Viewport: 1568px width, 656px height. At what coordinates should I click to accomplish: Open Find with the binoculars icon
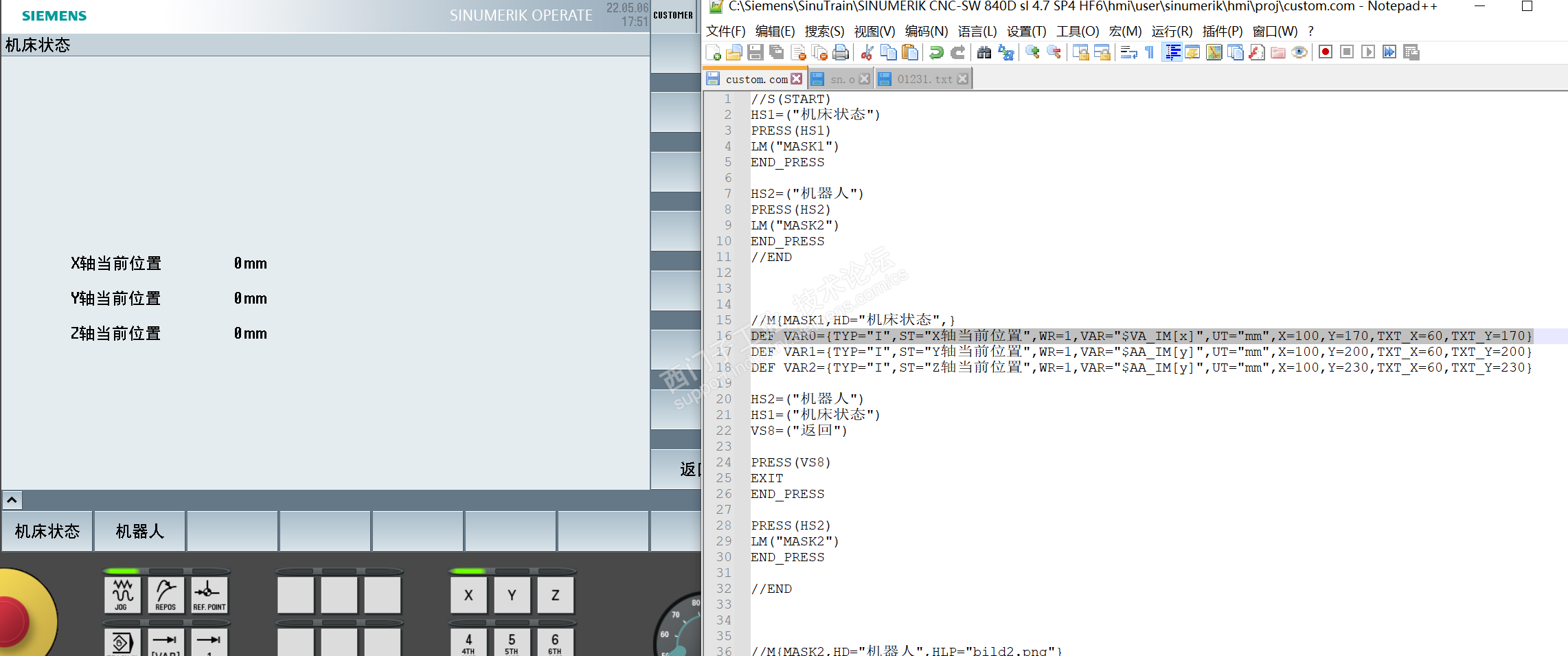(984, 53)
